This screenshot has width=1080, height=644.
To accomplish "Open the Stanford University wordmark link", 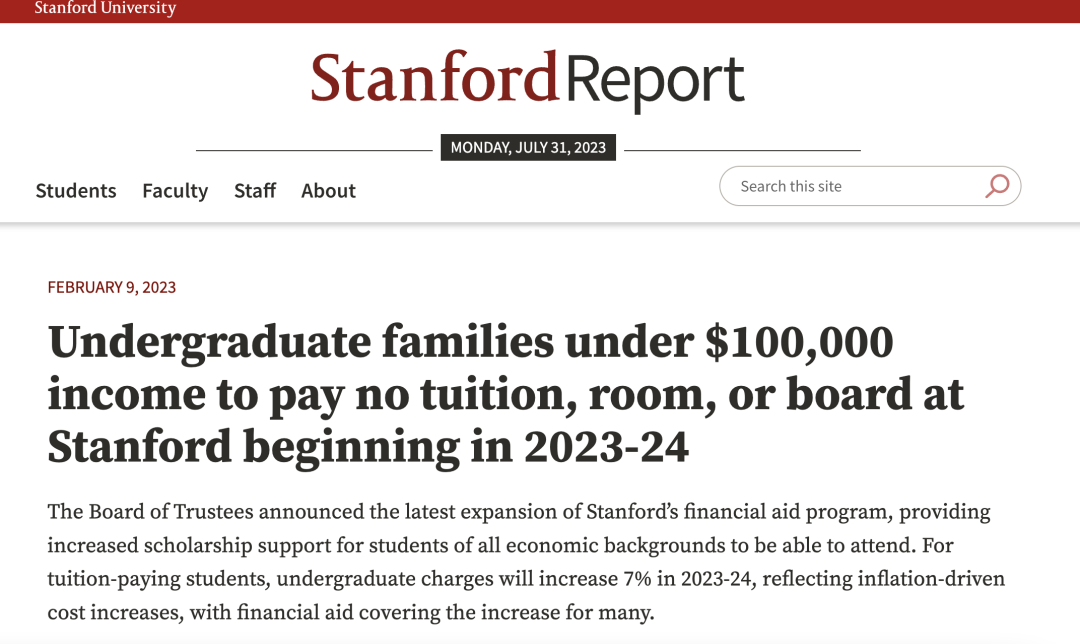I will [105, 8].
